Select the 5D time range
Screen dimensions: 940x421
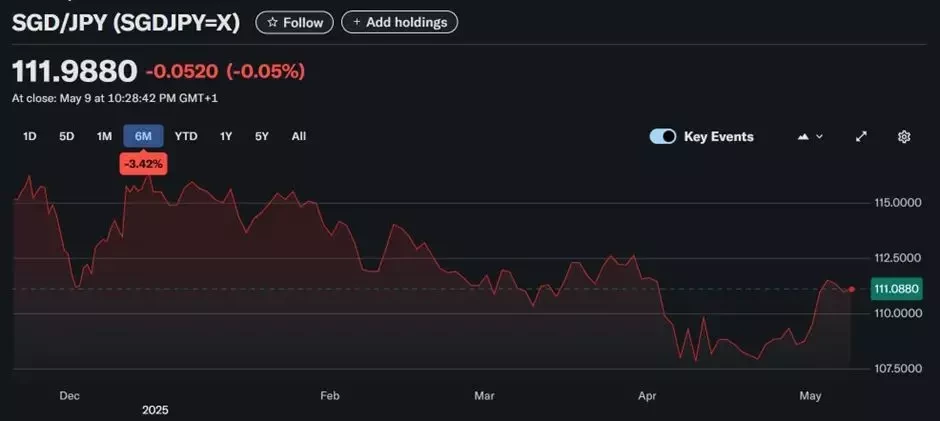[x=67, y=136]
